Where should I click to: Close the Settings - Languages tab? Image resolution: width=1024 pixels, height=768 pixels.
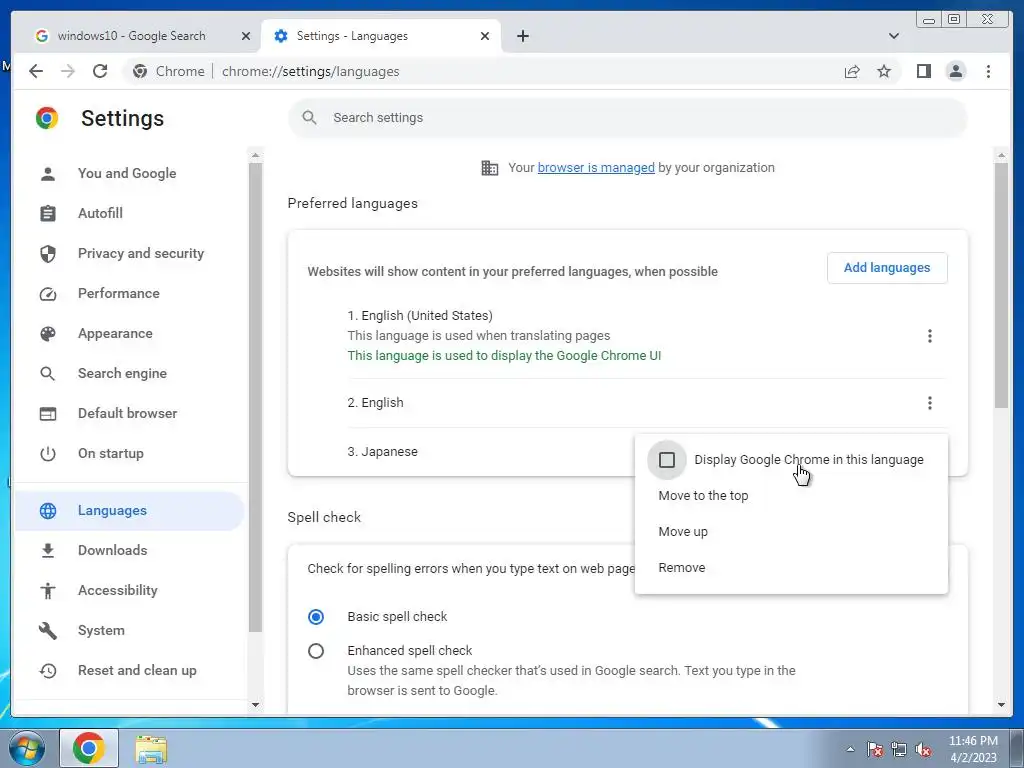click(x=485, y=36)
